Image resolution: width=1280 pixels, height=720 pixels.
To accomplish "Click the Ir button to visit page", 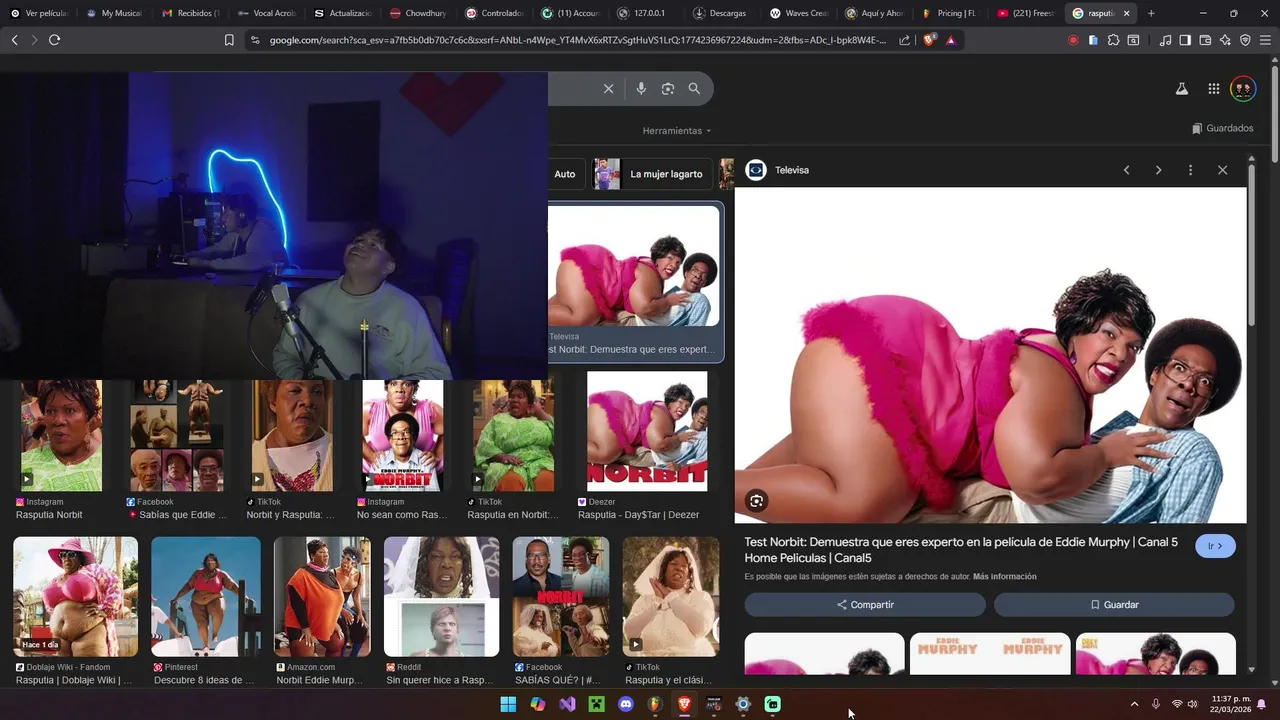I will 1215,546.
